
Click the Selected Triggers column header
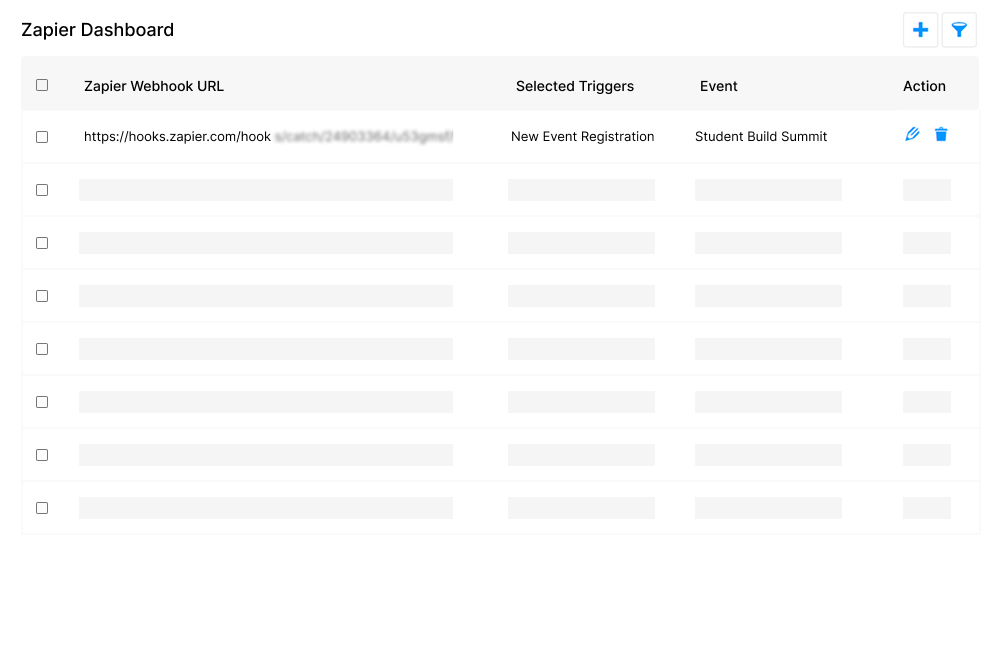pos(574,86)
